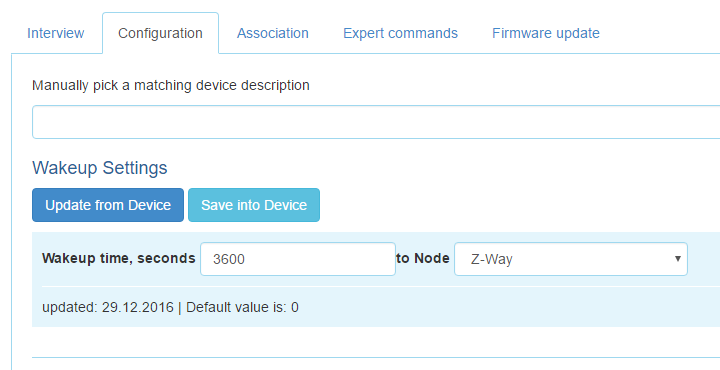This screenshot has height=370, width=720.
Task: Click the Default value is 0 text
Action: tap(242, 307)
